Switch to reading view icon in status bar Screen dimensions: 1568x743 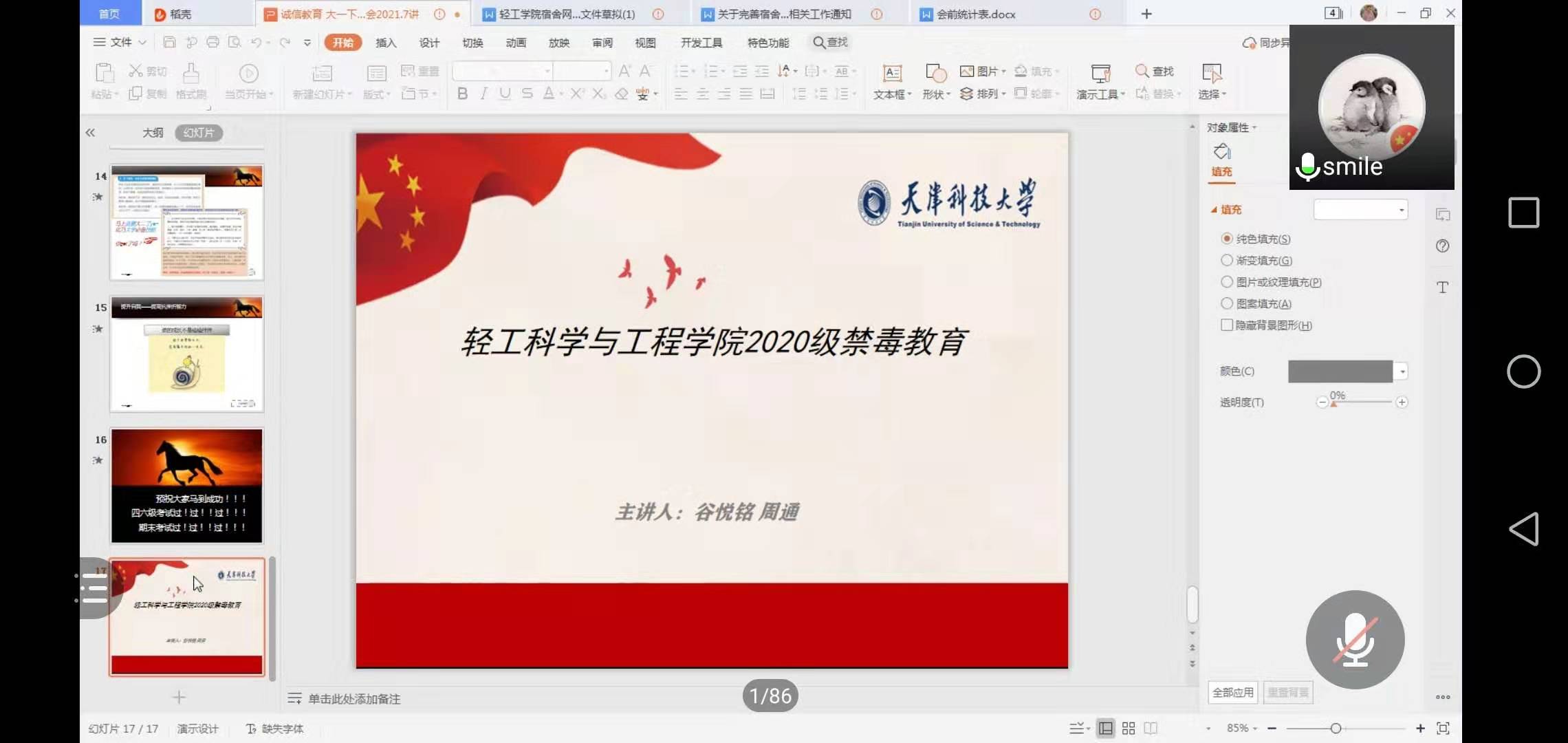coord(1151,728)
